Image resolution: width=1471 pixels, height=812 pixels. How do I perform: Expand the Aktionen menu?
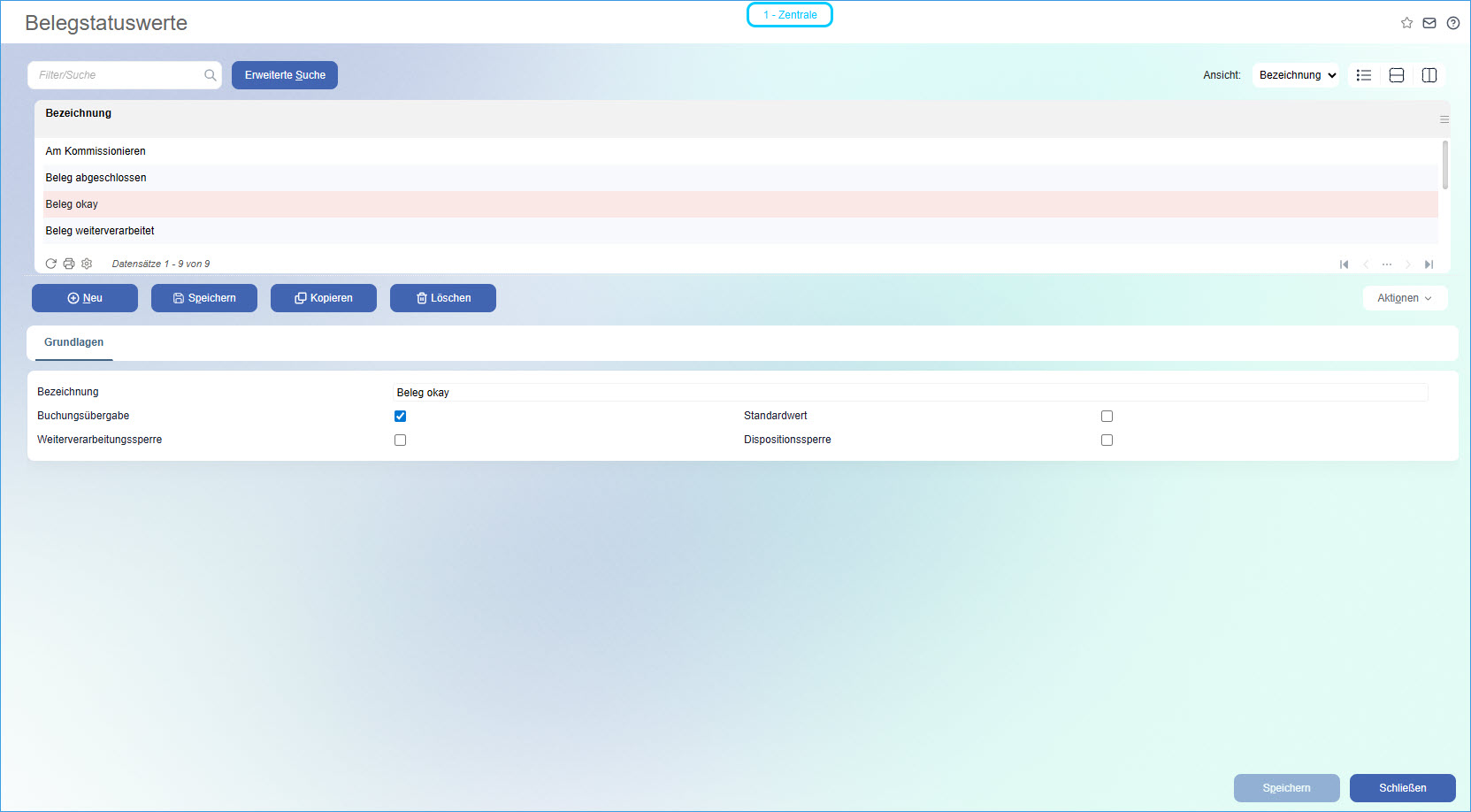pos(1405,298)
